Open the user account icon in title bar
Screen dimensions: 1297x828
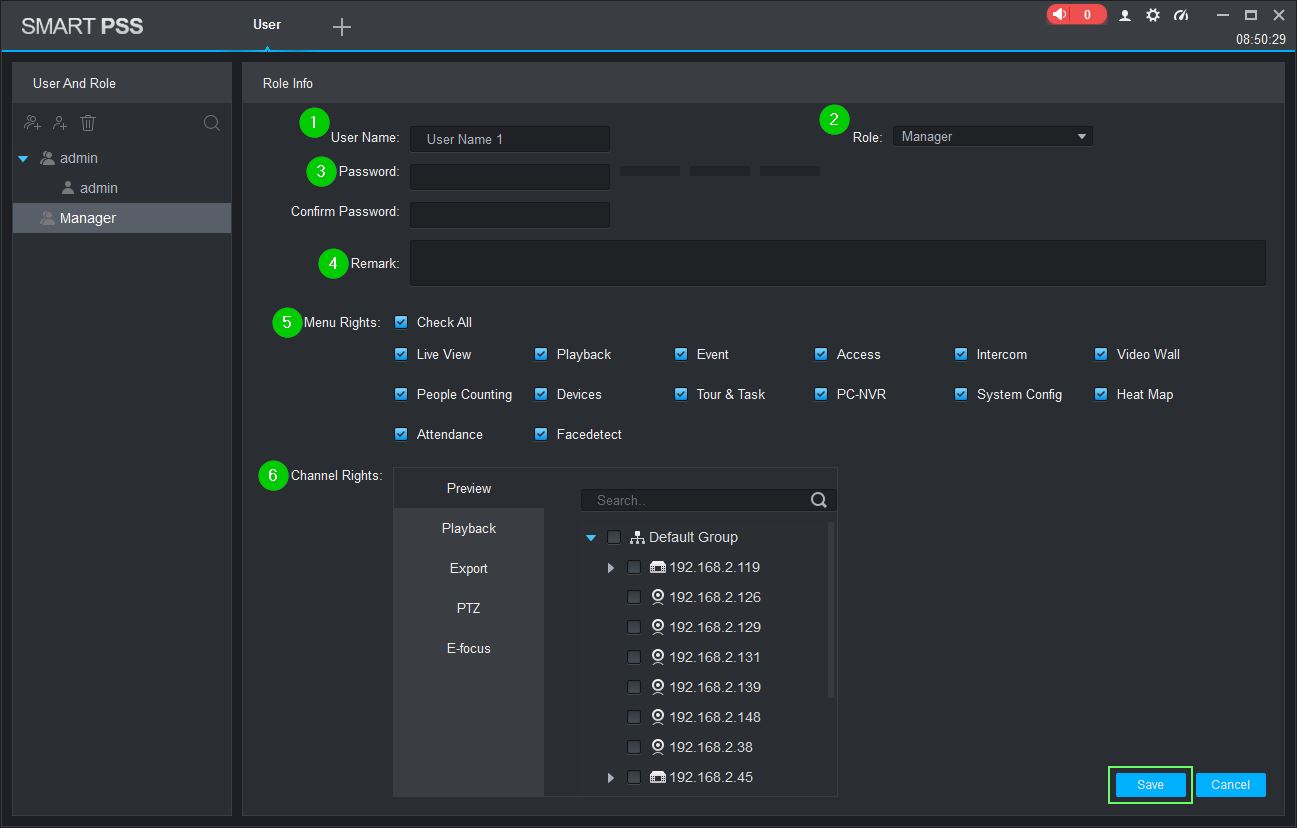(x=1125, y=15)
